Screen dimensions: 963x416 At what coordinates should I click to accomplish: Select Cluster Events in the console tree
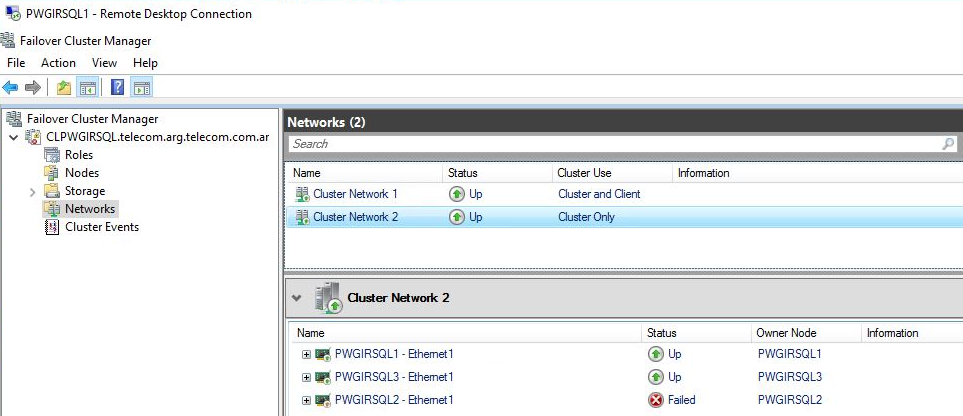pyautogui.click(x=102, y=227)
